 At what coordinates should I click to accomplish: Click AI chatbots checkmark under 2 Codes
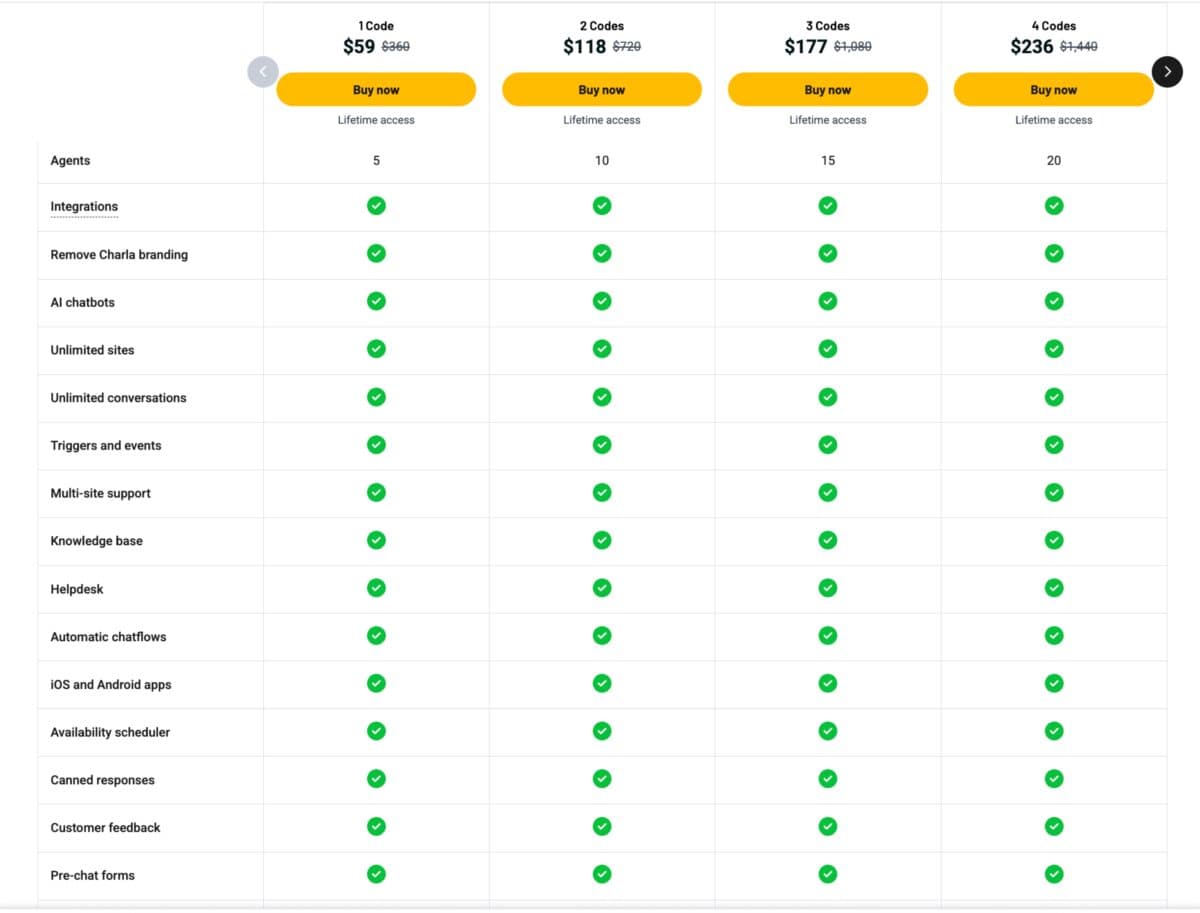coord(601,301)
